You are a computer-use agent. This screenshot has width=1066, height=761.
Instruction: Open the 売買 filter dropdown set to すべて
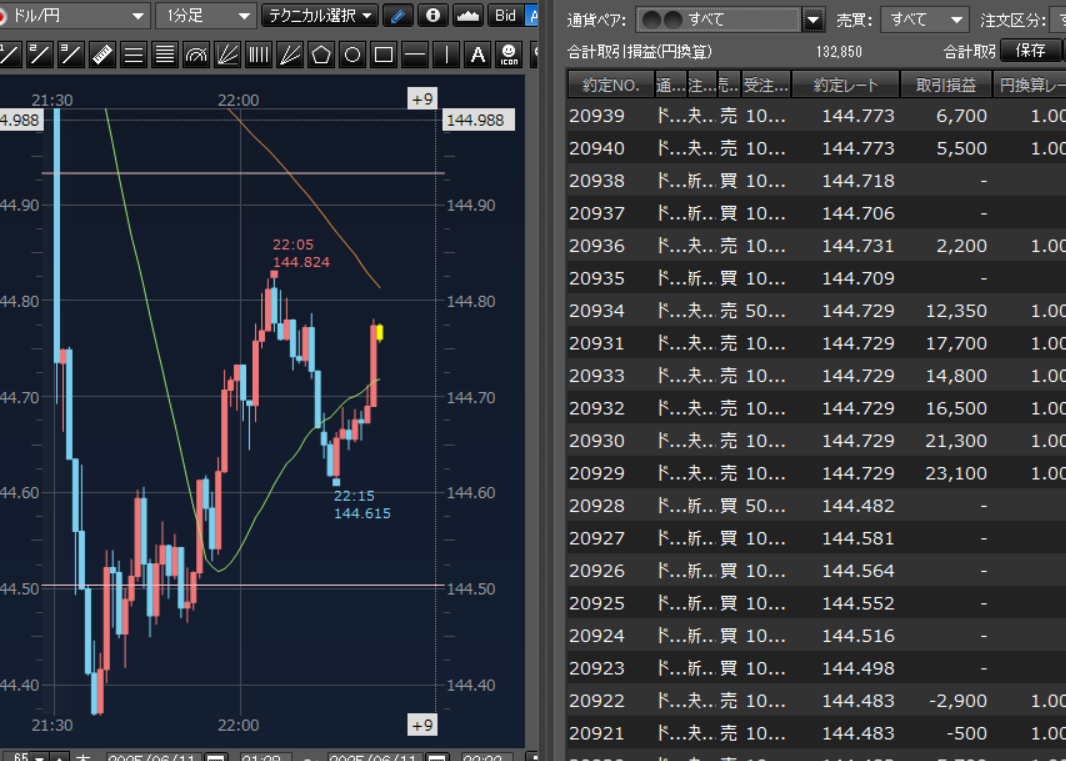pyautogui.click(x=929, y=20)
